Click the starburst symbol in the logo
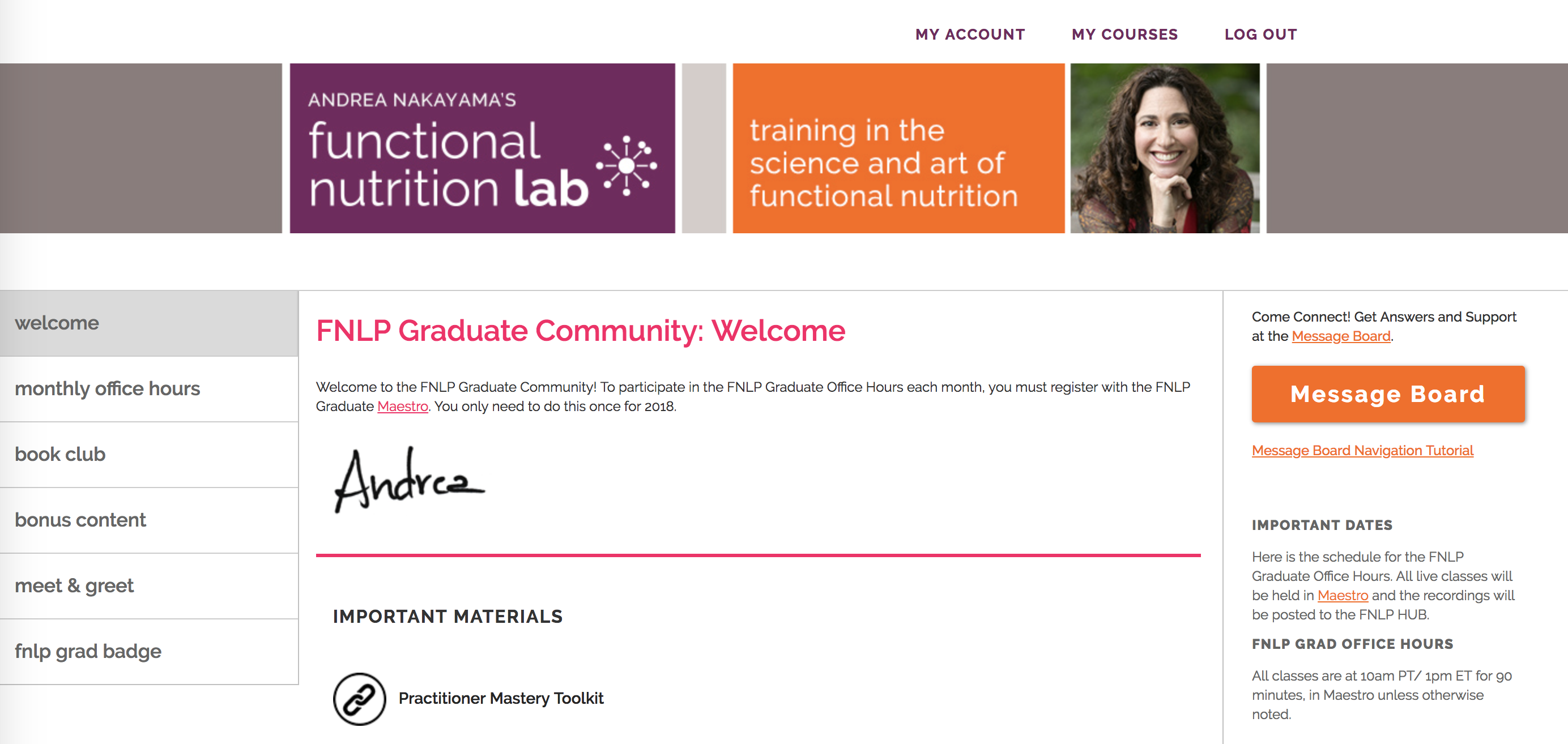The image size is (1568, 744). (x=627, y=165)
